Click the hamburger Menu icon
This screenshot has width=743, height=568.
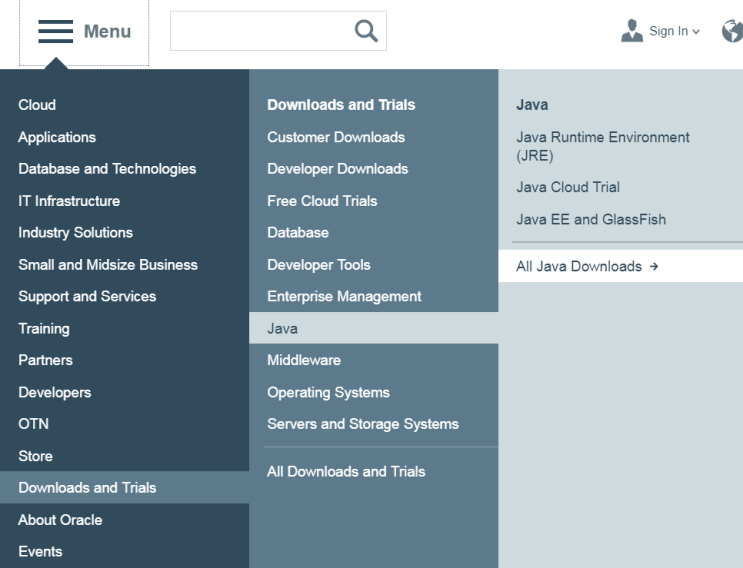point(57,32)
